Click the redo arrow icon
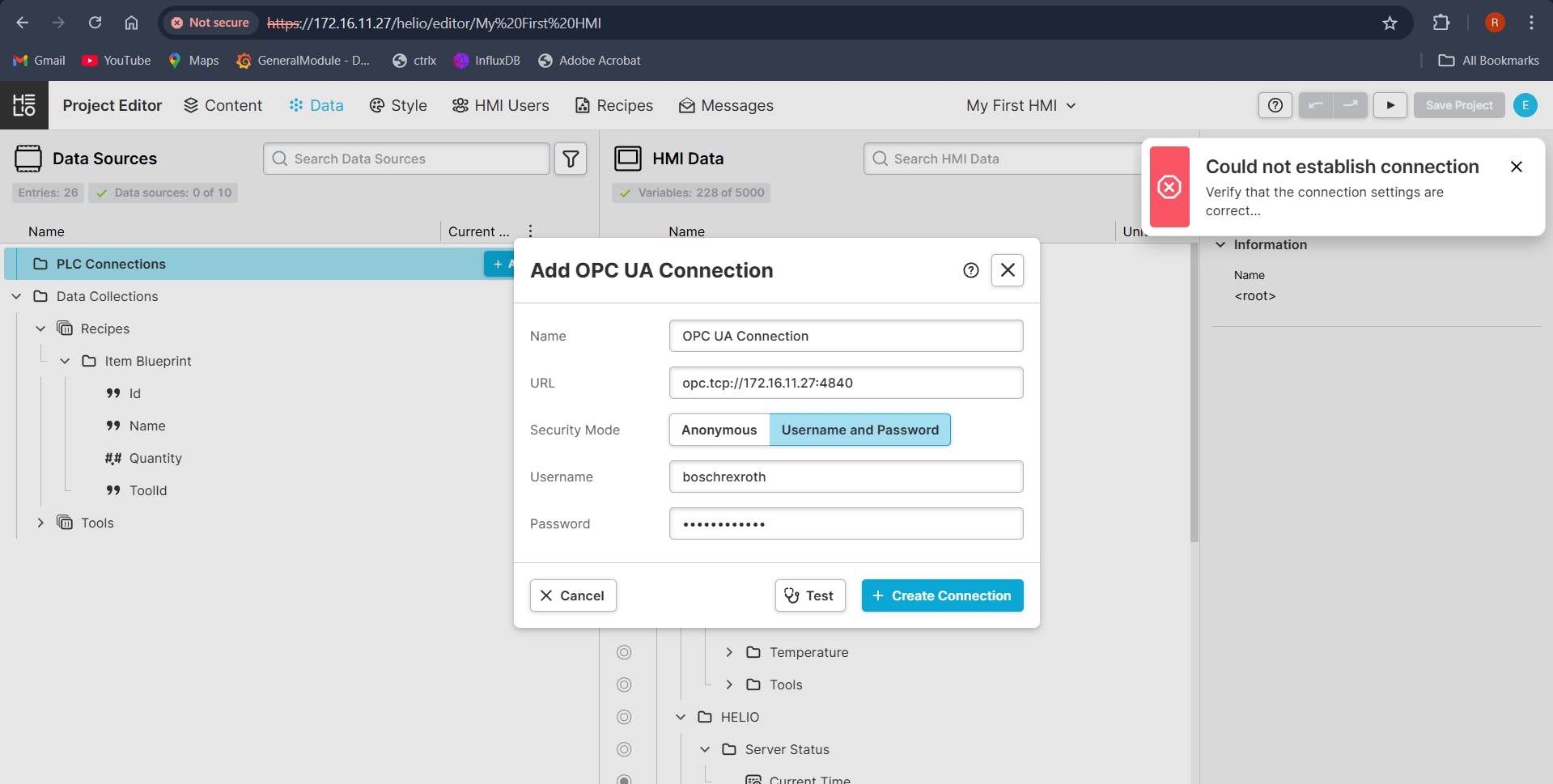Viewport: 1553px width, 784px height. pyautogui.click(x=1350, y=105)
